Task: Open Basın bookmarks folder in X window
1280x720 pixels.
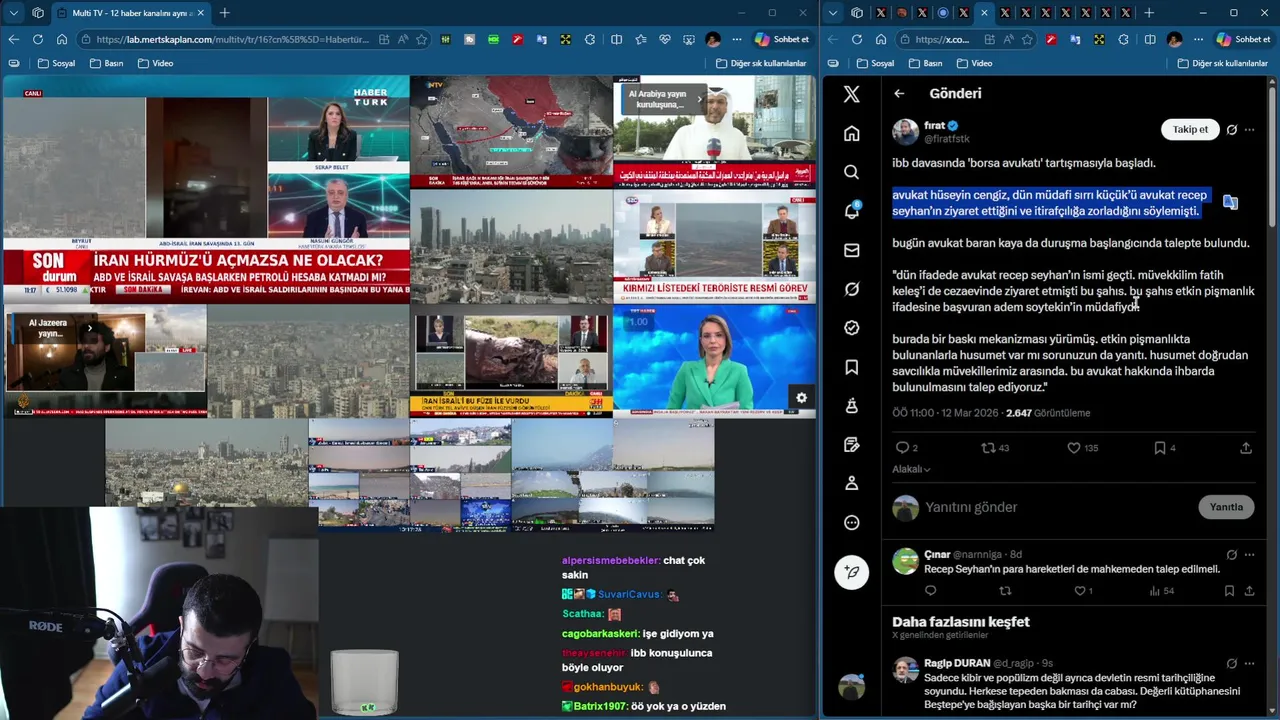Action: click(x=926, y=63)
